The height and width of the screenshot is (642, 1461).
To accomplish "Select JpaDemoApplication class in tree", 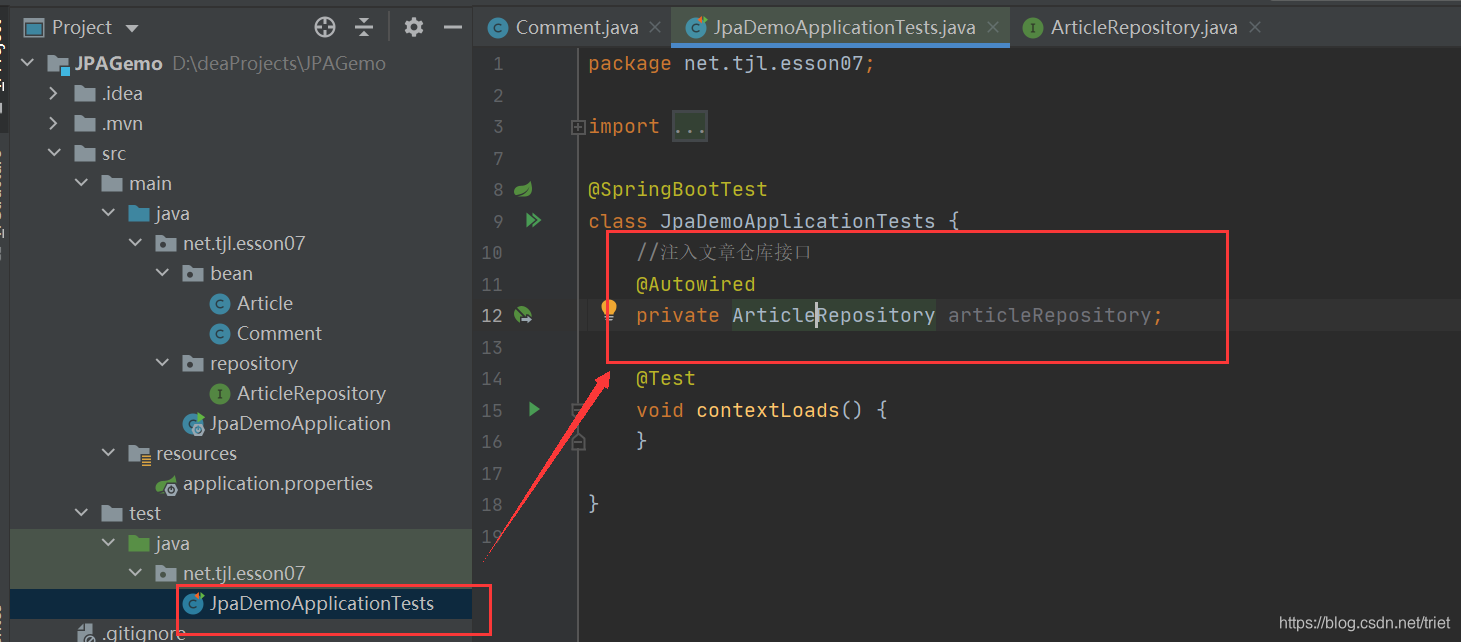I will click(286, 423).
